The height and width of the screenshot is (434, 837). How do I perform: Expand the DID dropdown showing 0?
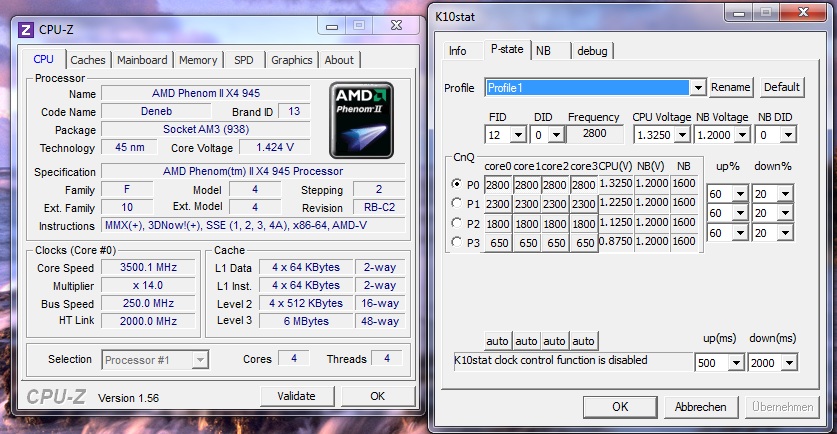(x=556, y=135)
